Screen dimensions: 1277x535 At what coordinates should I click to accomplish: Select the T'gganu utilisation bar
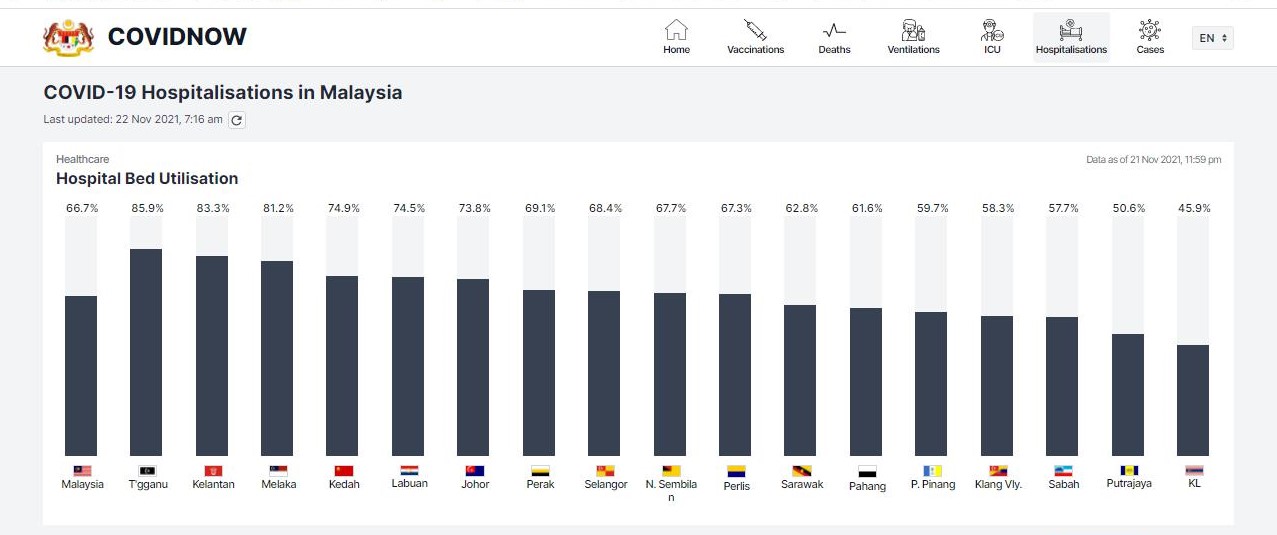tap(146, 352)
